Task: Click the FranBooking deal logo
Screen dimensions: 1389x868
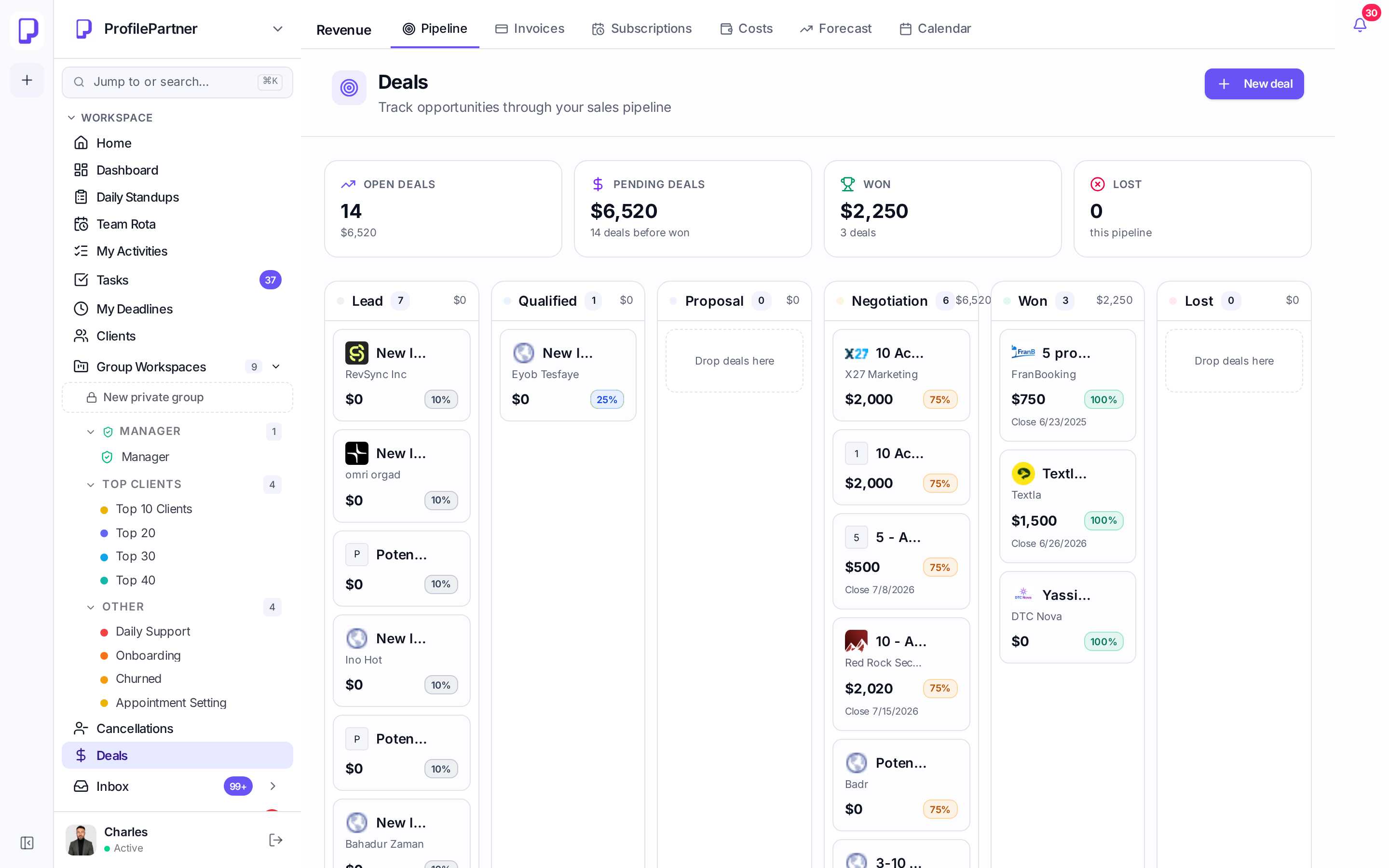Action: [x=1023, y=353]
